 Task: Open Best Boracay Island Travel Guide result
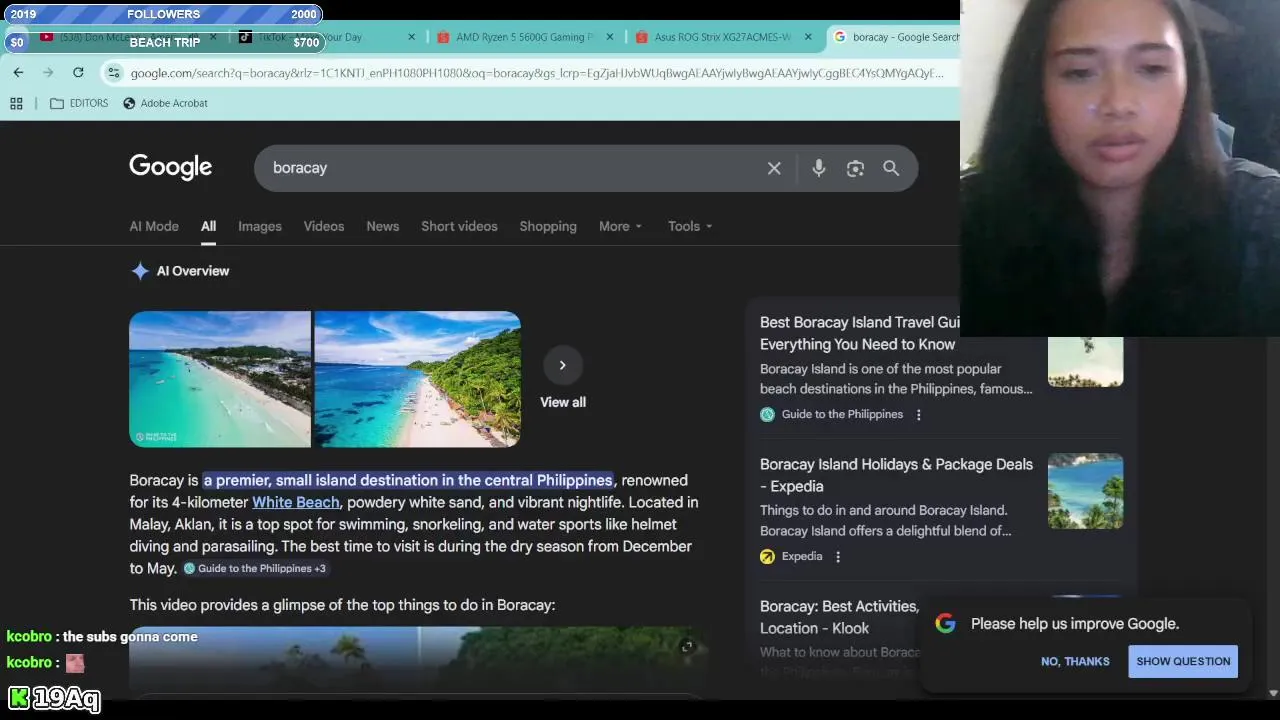860,333
